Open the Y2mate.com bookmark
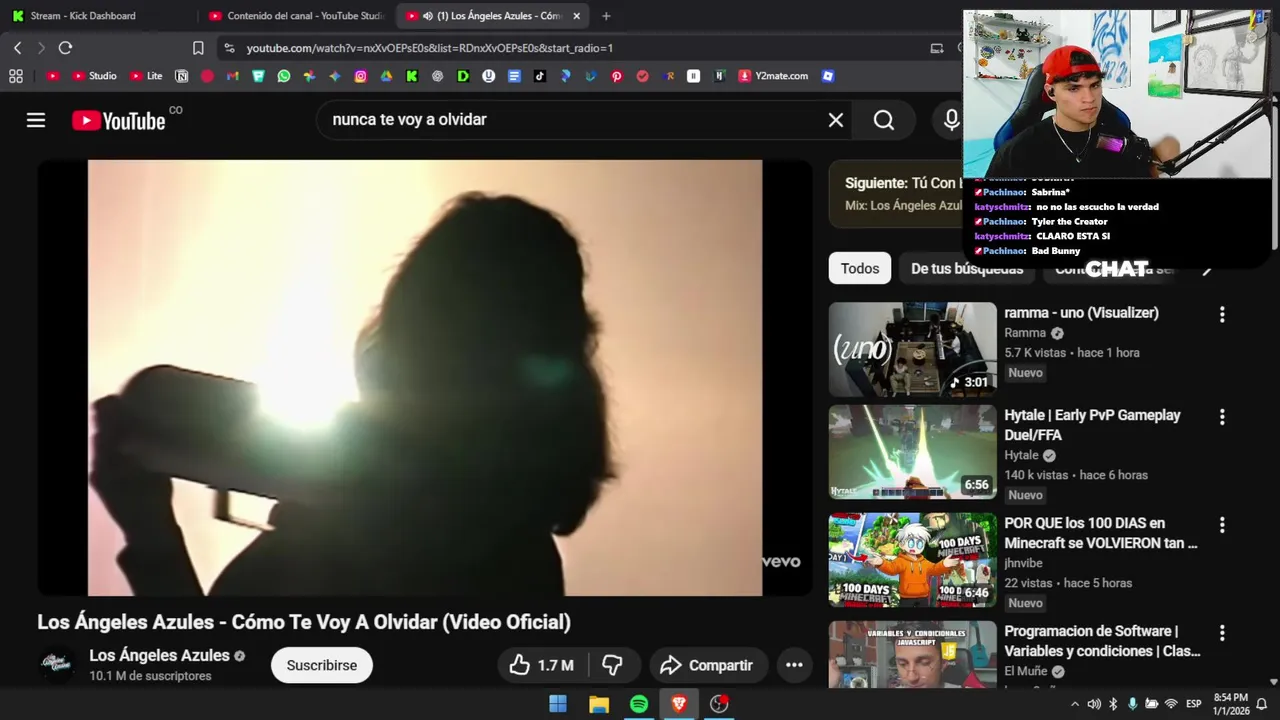The width and height of the screenshot is (1280, 720). [773, 76]
